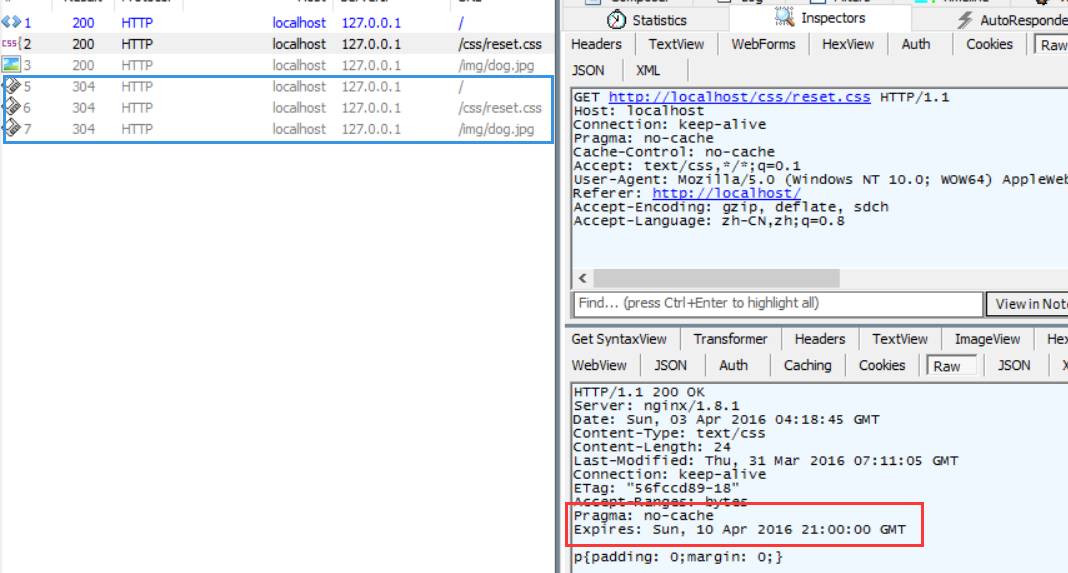Click the horizontal scrollbar left arrow
The height and width of the screenshot is (573, 1068).
[x=582, y=278]
